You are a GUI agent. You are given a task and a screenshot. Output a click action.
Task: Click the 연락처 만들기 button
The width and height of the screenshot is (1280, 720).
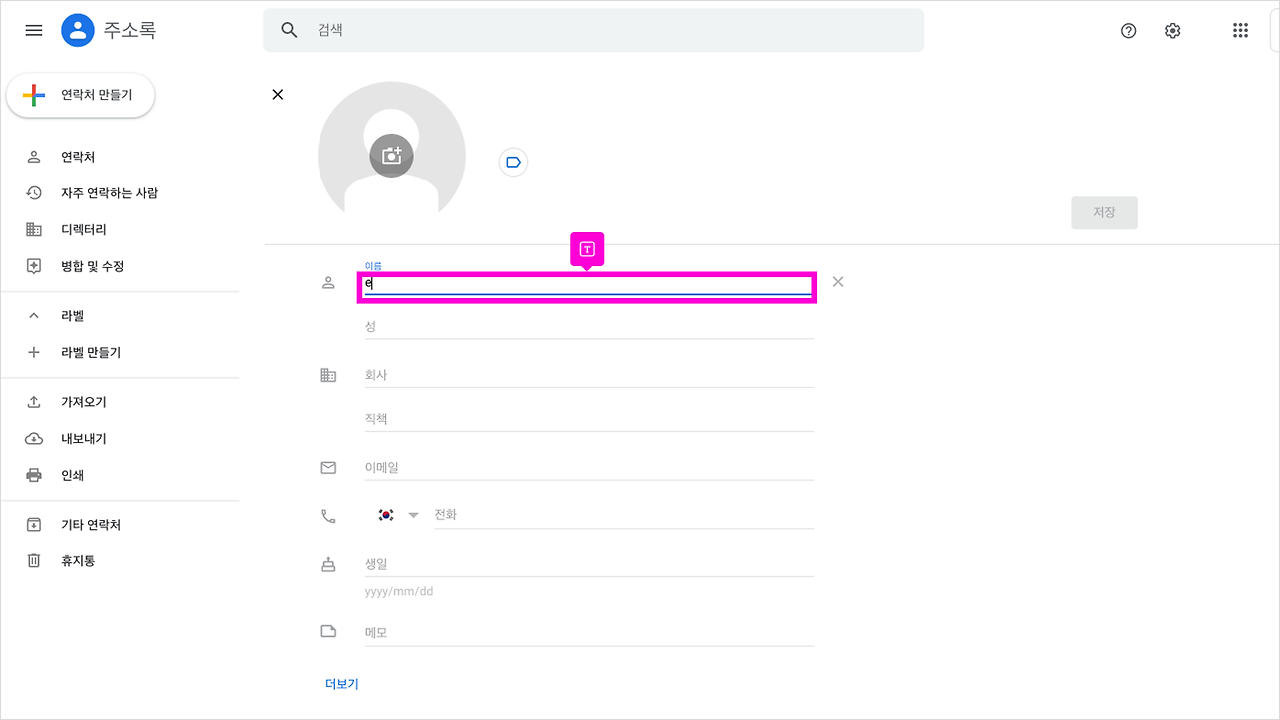click(81, 95)
